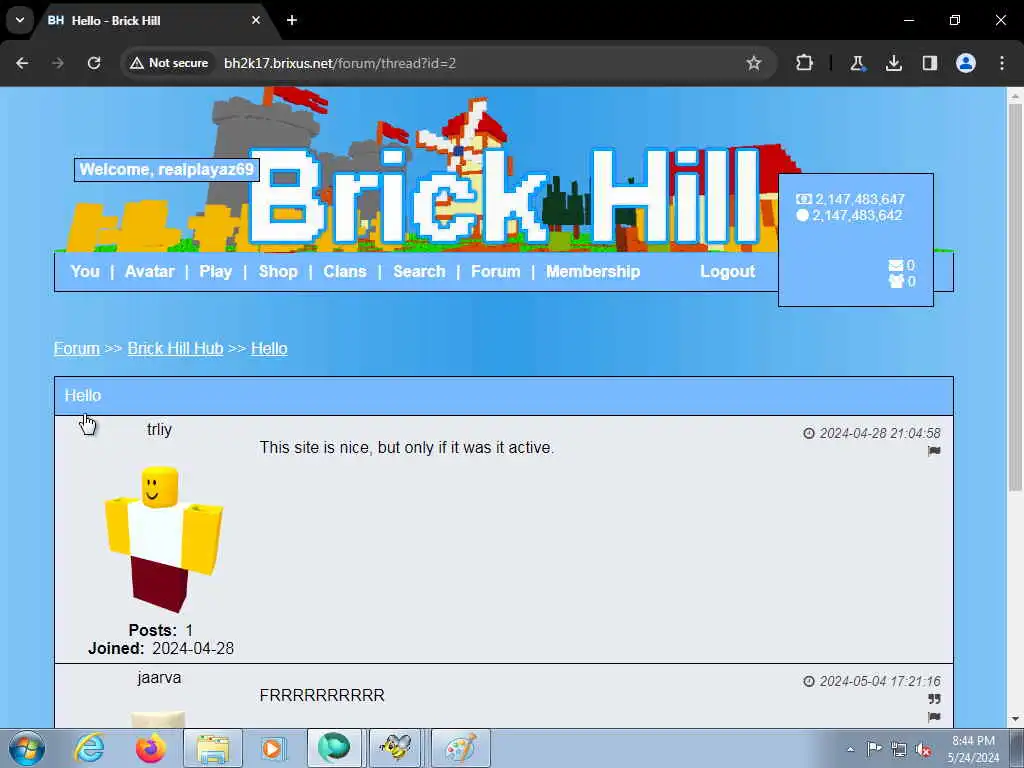Show hidden system tray icons arrow
The width and height of the screenshot is (1024, 768).
(x=850, y=749)
